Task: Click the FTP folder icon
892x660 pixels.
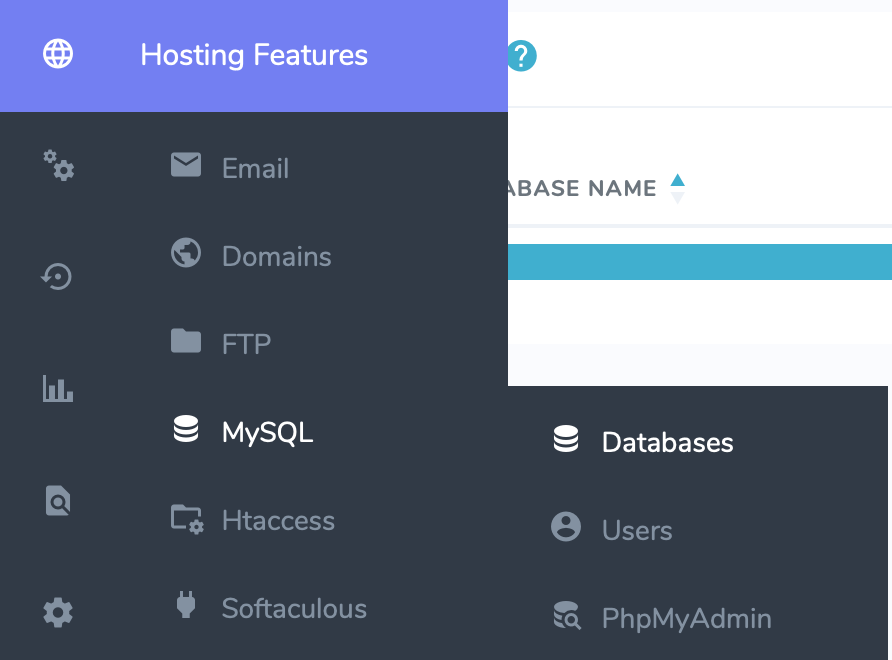Action: (x=185, y=342)
